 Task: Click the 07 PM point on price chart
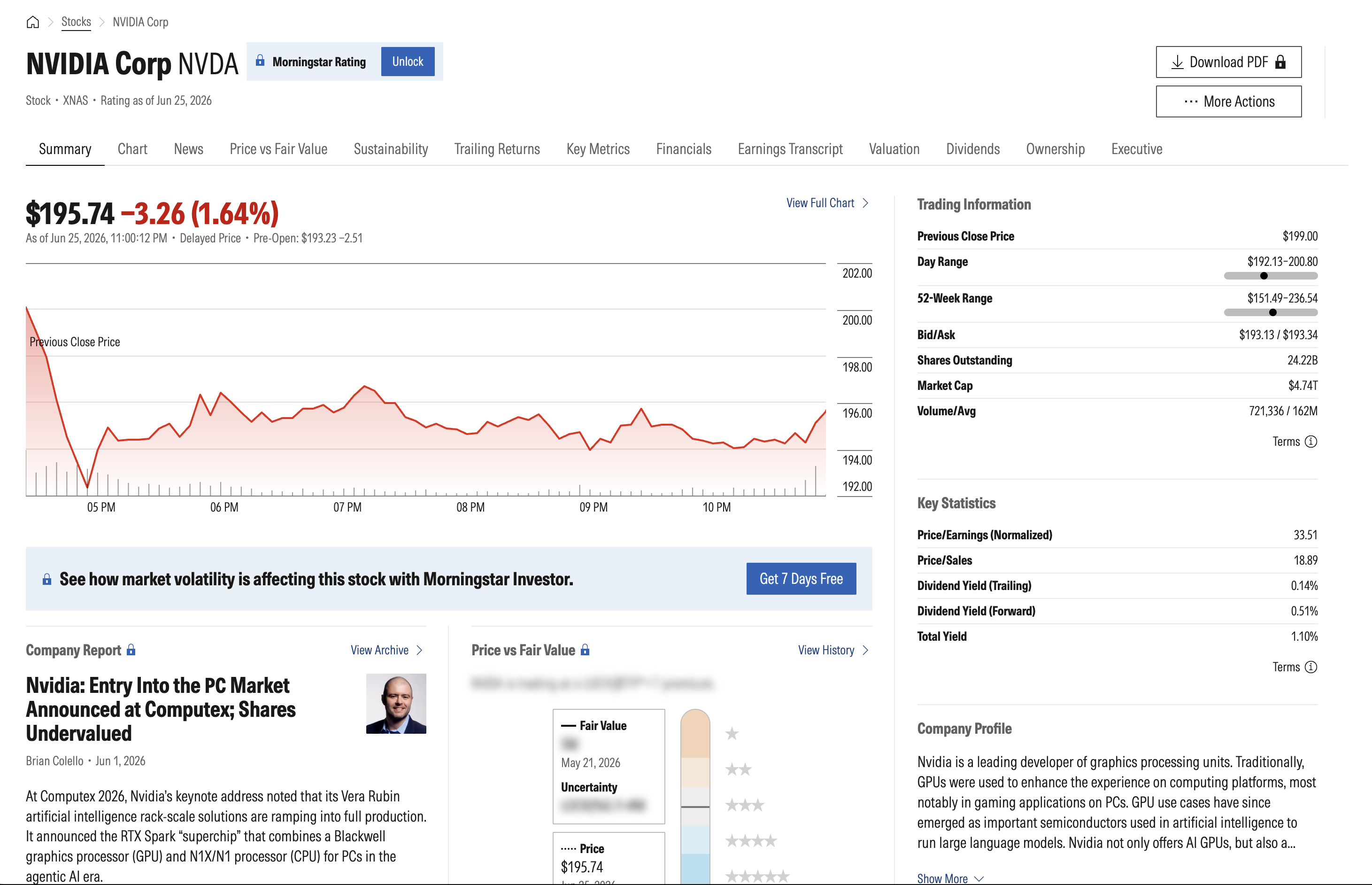[347, 507]
